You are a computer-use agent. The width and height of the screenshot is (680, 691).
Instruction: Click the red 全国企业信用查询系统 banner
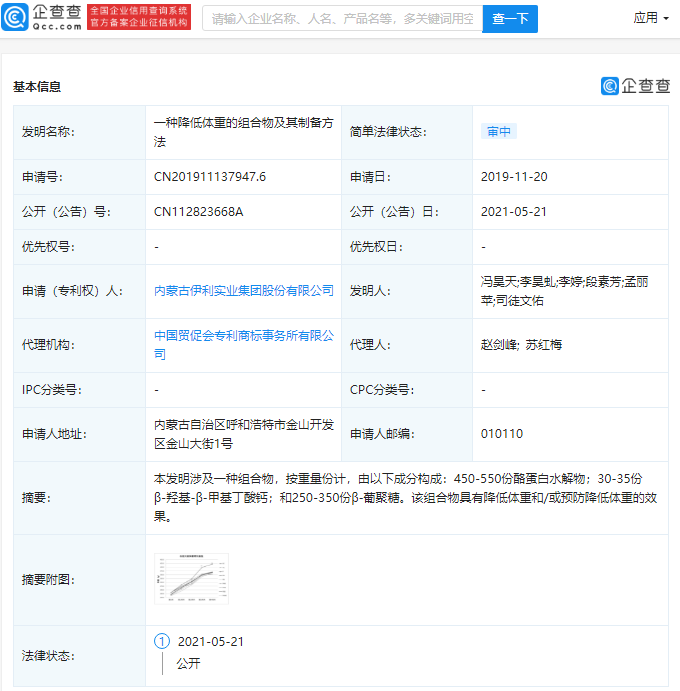(139, 17)
